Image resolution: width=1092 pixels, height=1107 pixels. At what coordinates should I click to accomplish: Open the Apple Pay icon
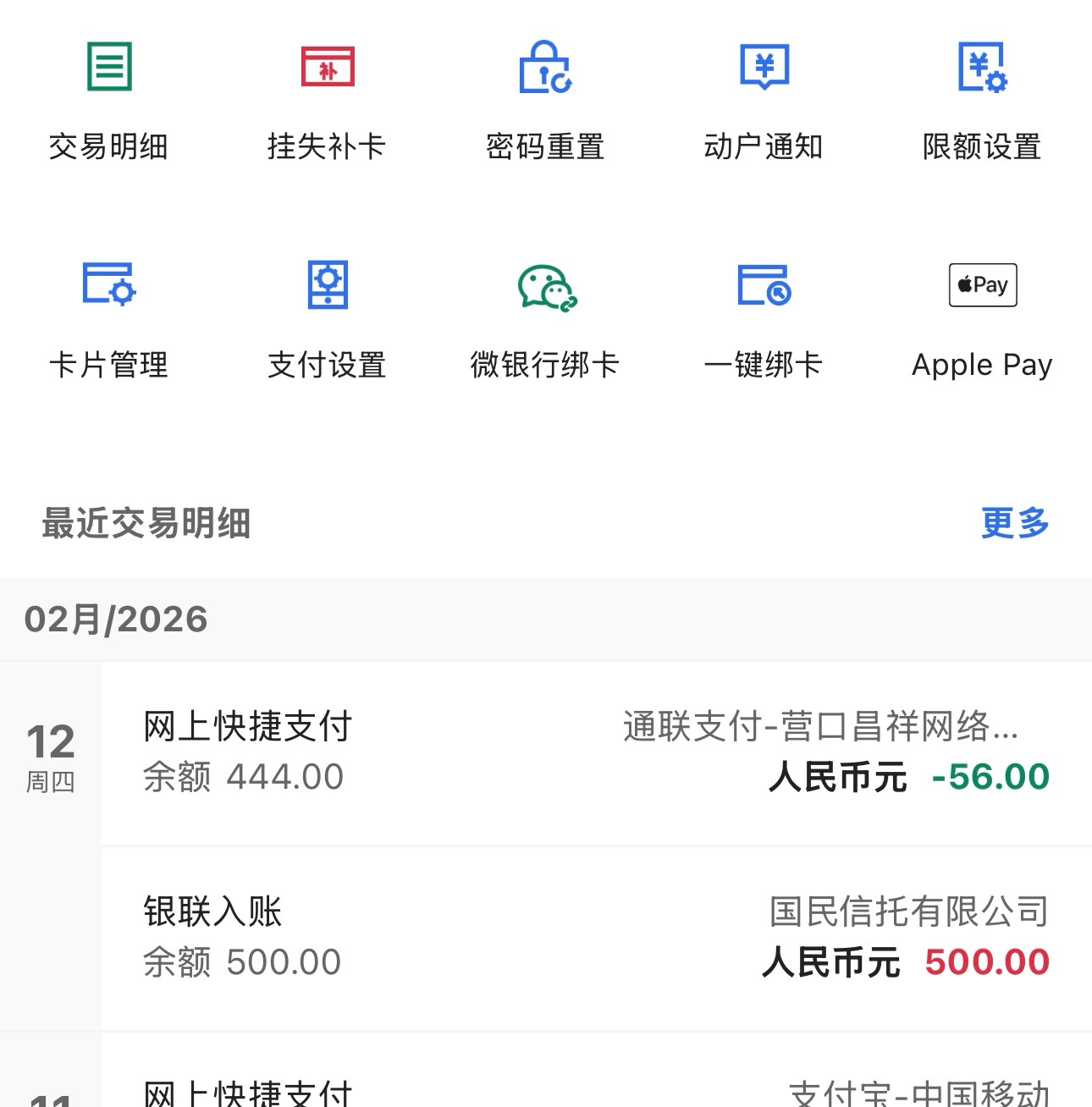pos(982,284)
